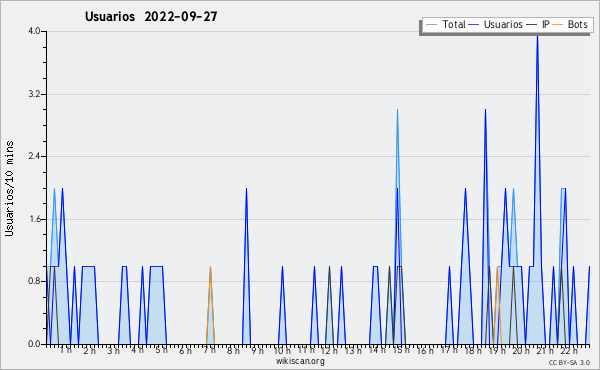Click the '9 h' x-axis label
The height and width of the screenshot is (370, 600).
coord(258,350)
